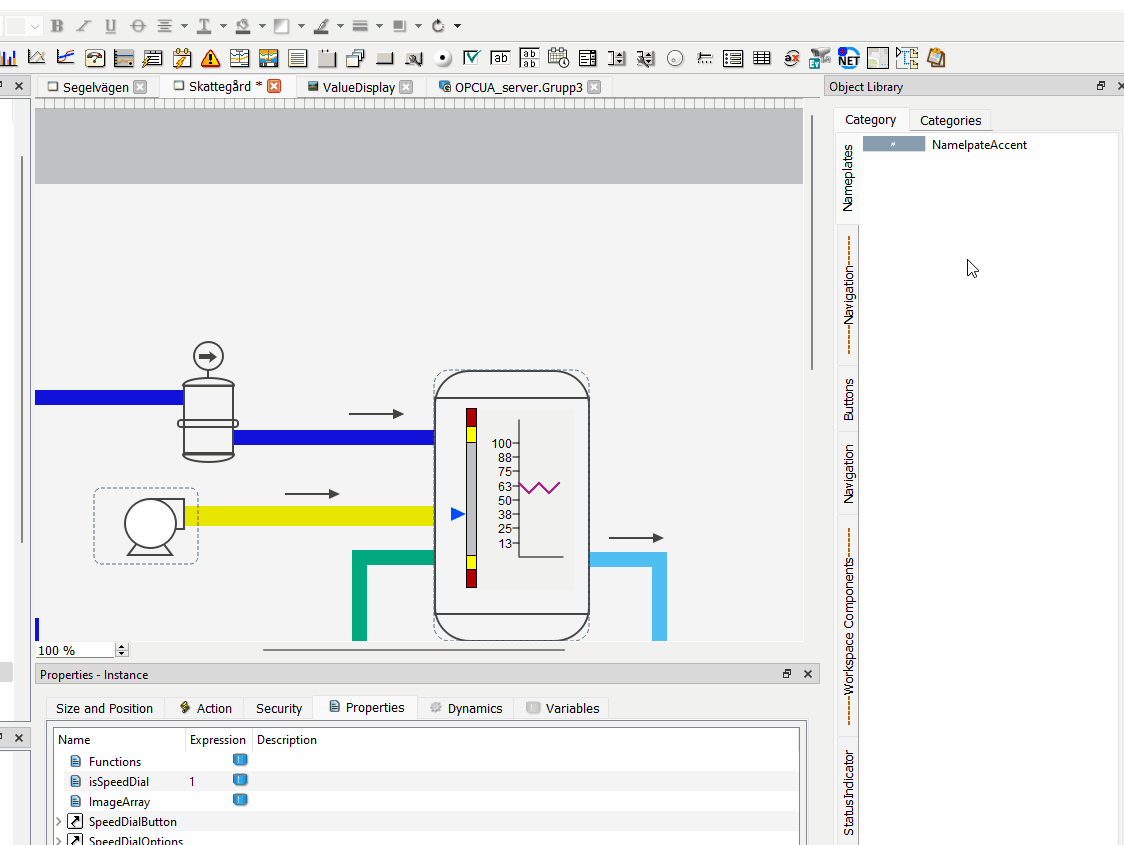Select the checkbox object tool

(x=471, y=58)
